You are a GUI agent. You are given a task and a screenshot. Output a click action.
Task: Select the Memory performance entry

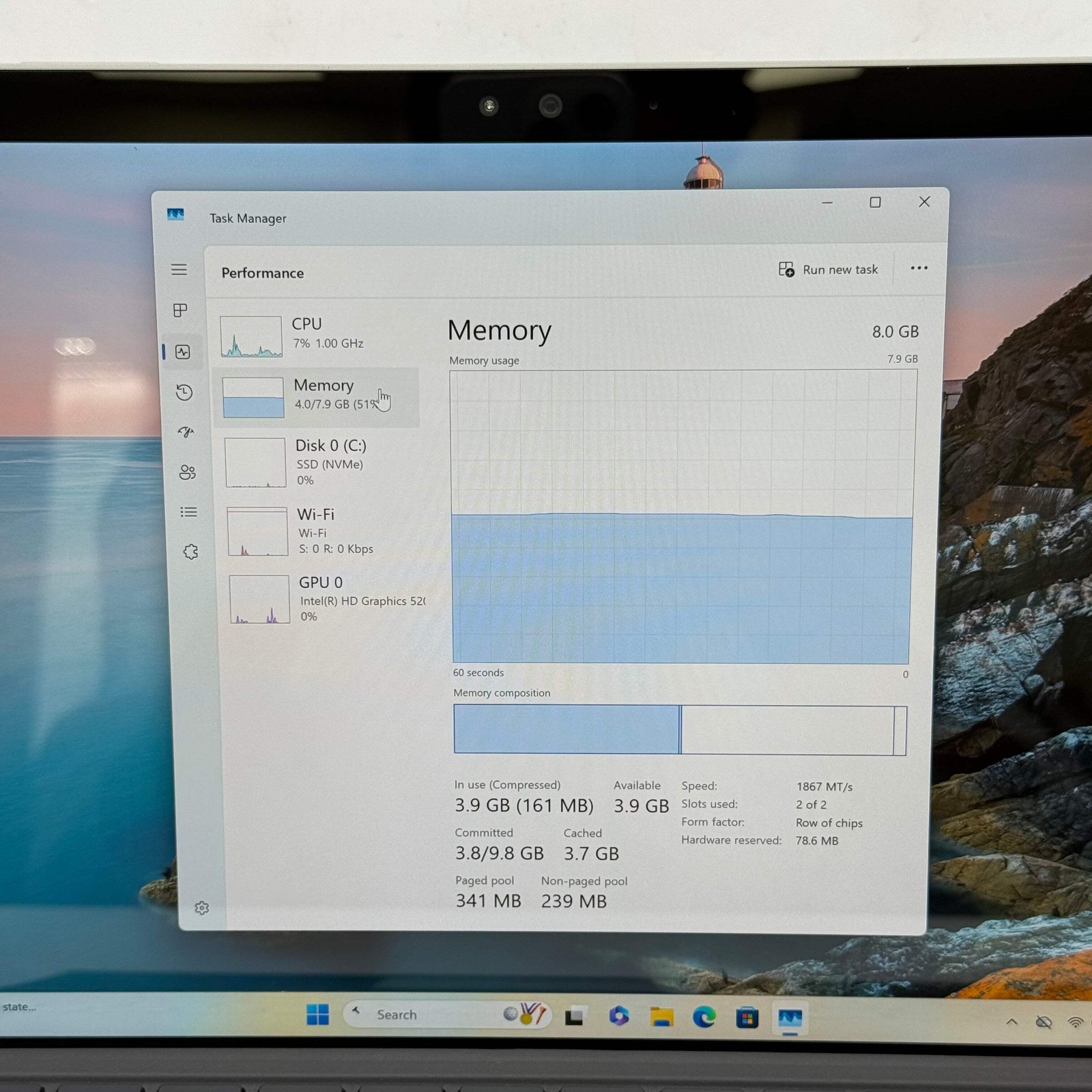tap(317, 397)
